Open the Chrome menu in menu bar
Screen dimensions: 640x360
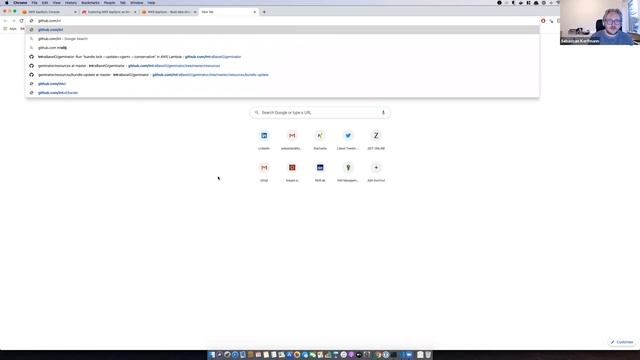(x=20, y=3)
